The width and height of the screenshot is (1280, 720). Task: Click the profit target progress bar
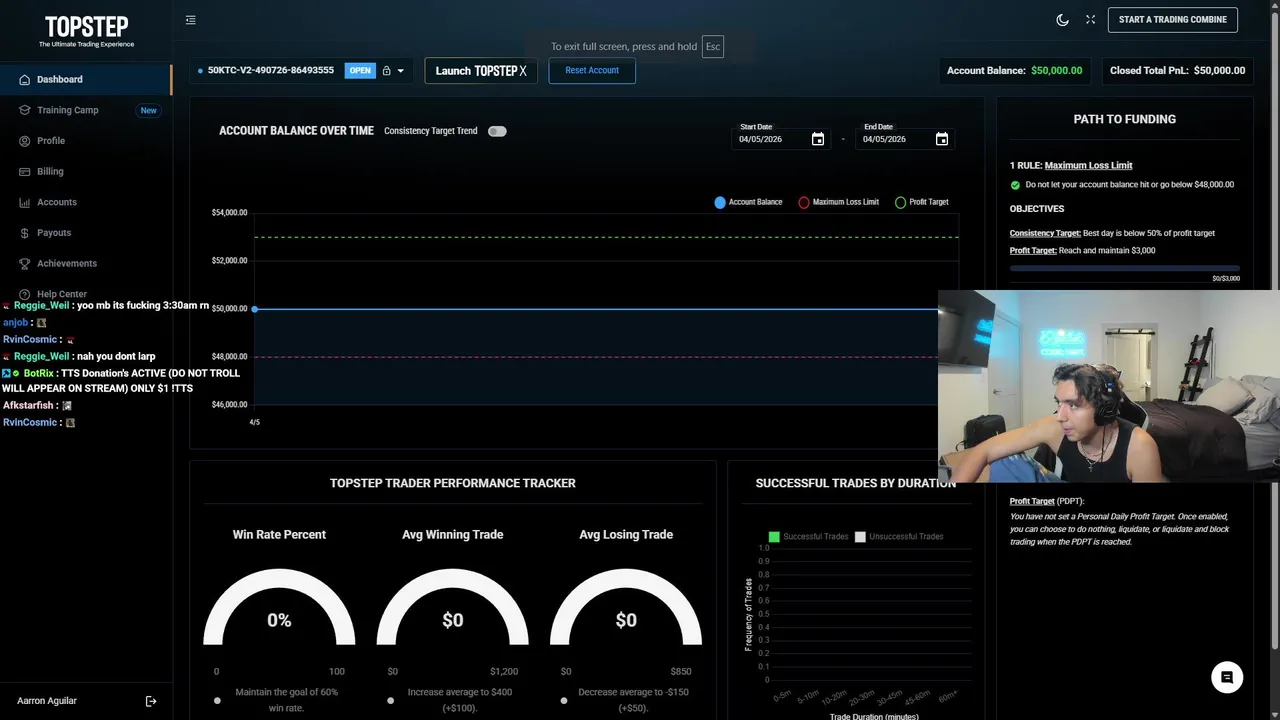(x=1125, y=268)
